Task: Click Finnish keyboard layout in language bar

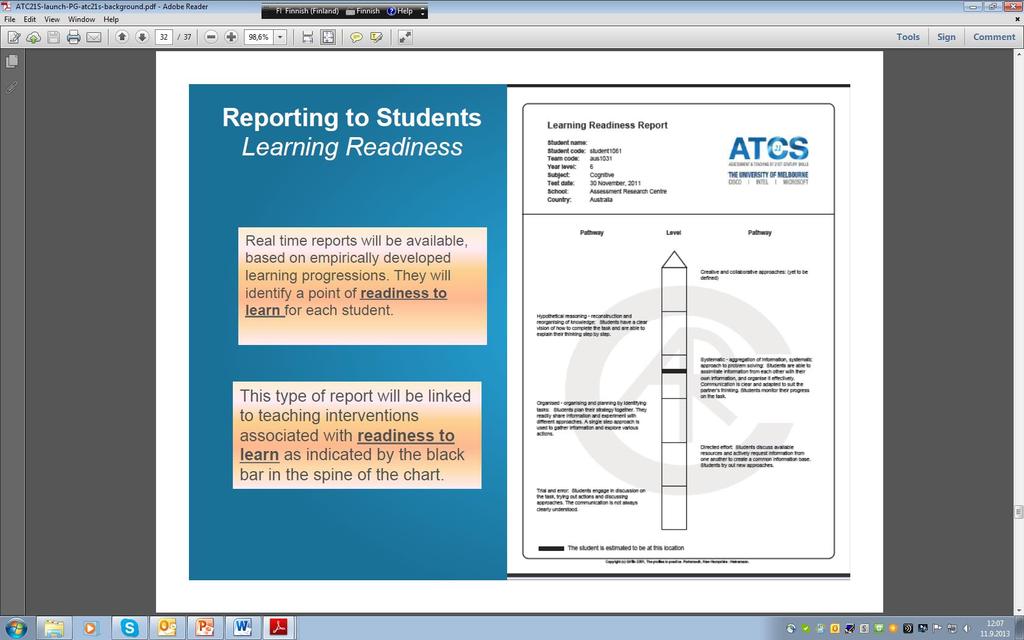Action: click(363, 11)
